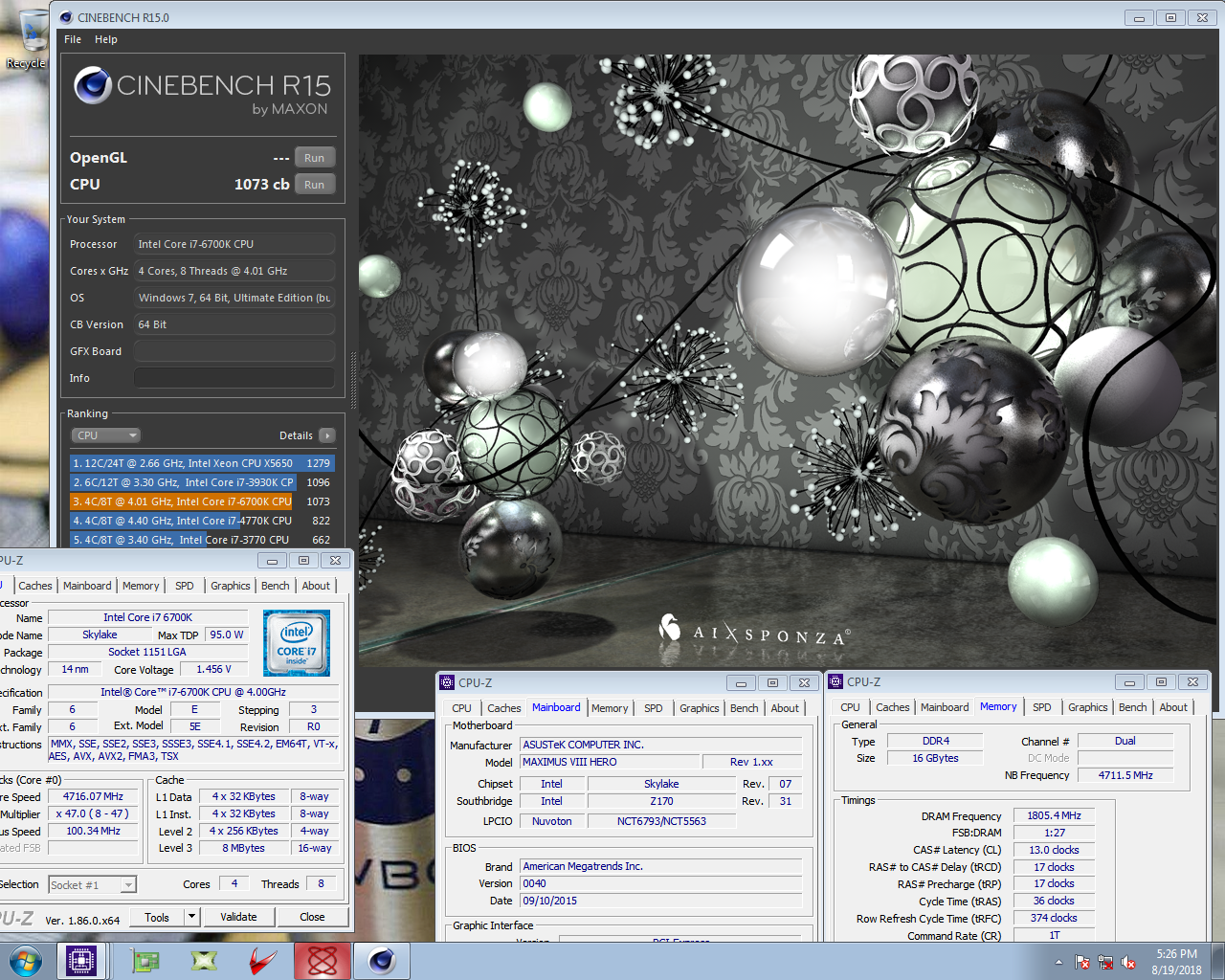1225x980 pixels.
Task: Open Bench tab in middle CPU-Z window
Action: tap(745, 708)
